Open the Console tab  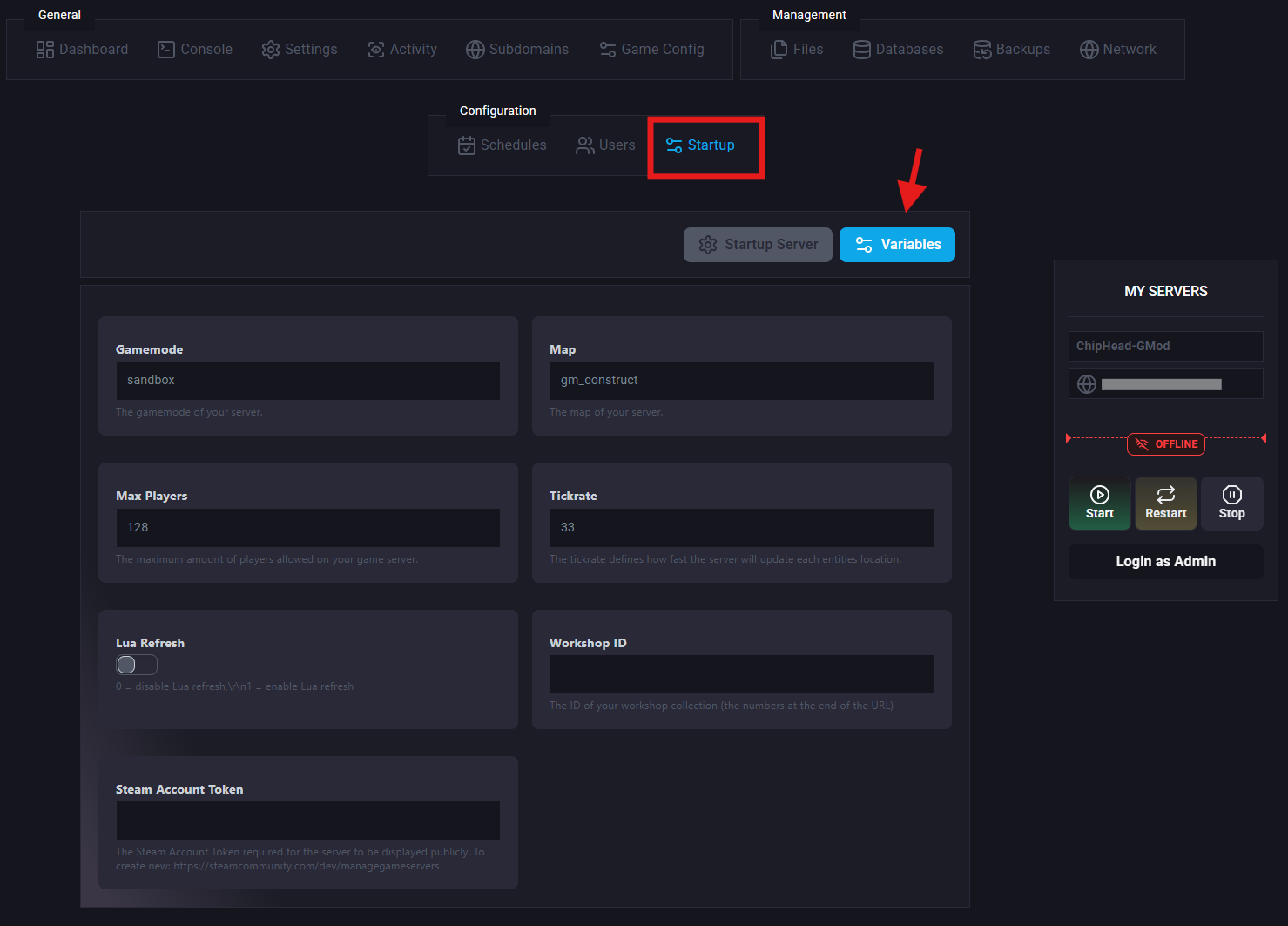[x=195, y=50]
